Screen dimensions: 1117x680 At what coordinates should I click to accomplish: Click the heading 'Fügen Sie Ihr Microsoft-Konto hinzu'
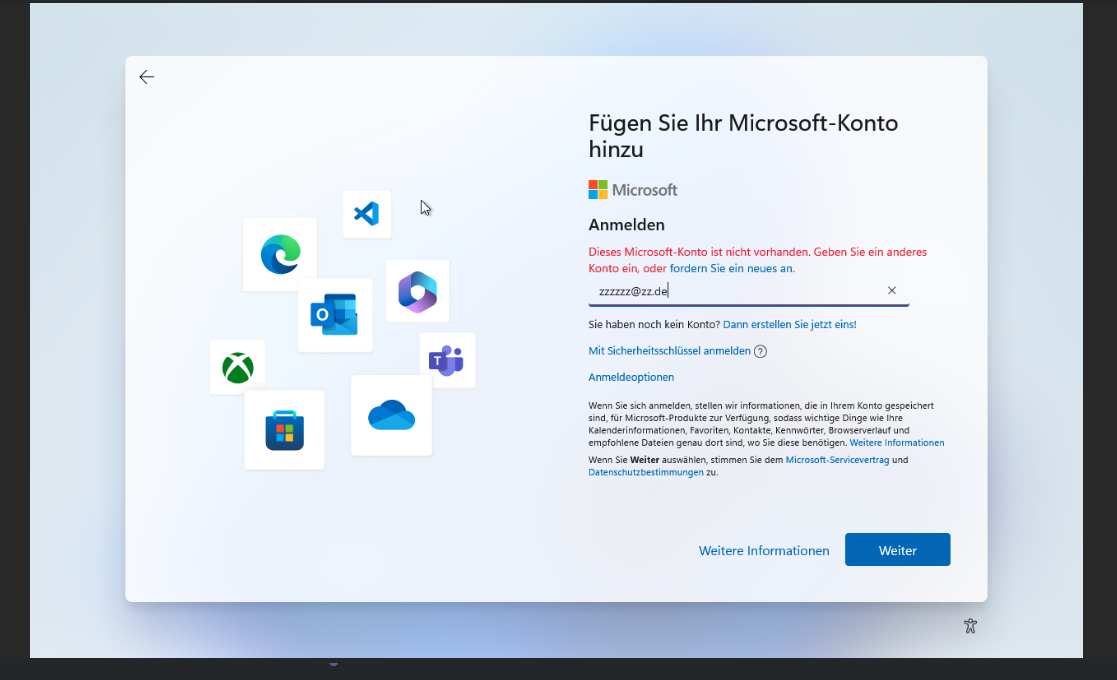(743, 136)
